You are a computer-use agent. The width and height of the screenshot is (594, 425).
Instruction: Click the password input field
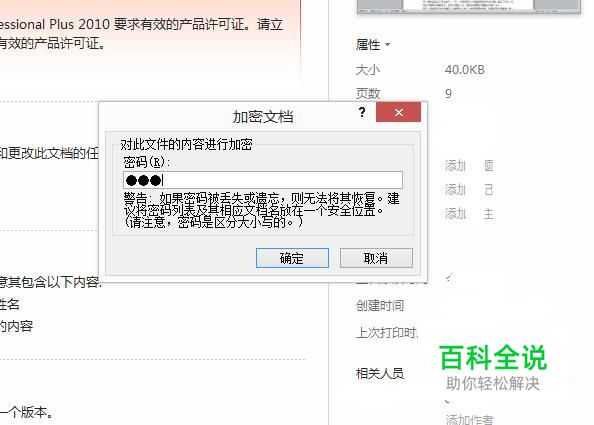pos(263,180)
